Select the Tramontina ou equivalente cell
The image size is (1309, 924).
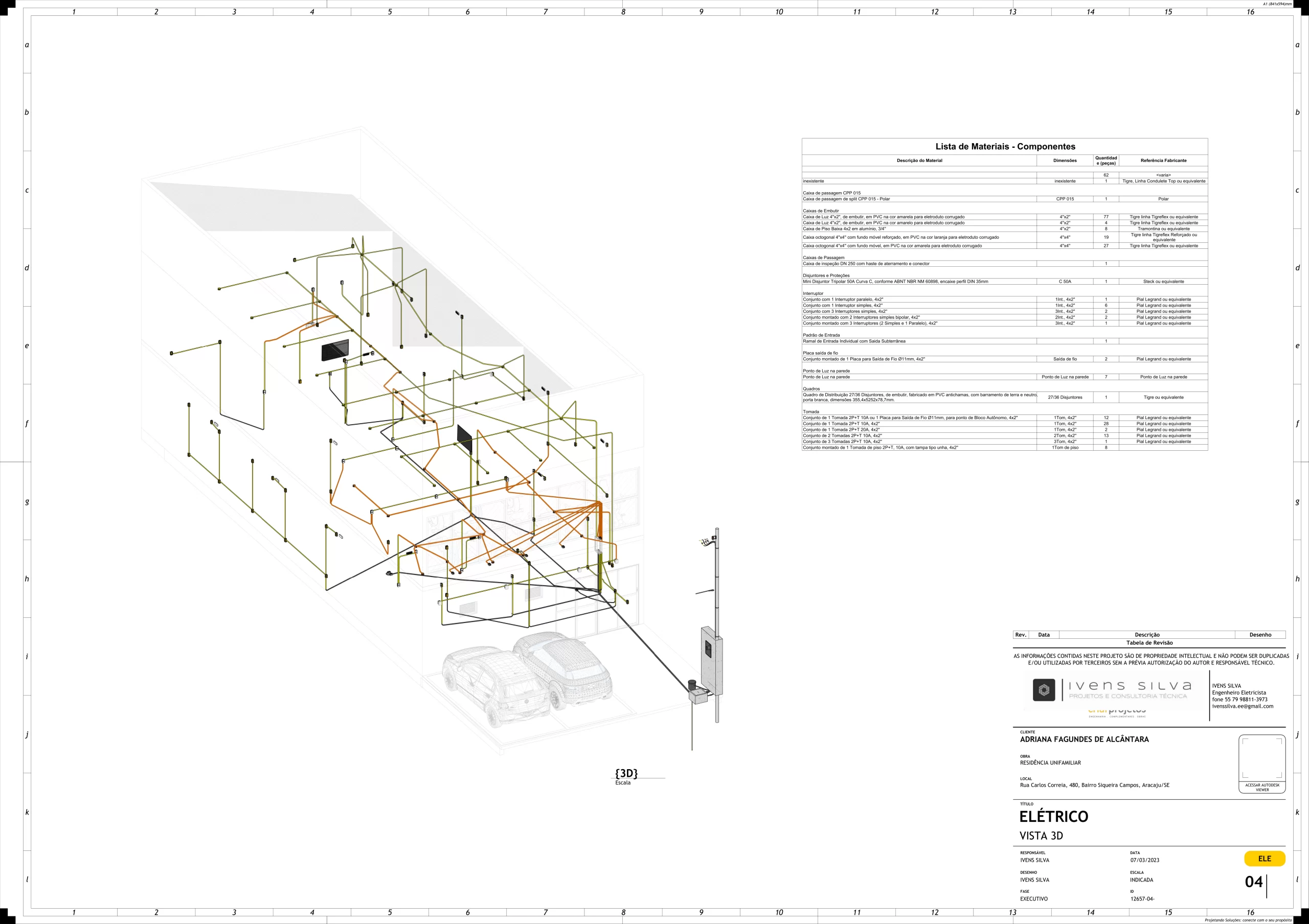[x=1164, y=228]
